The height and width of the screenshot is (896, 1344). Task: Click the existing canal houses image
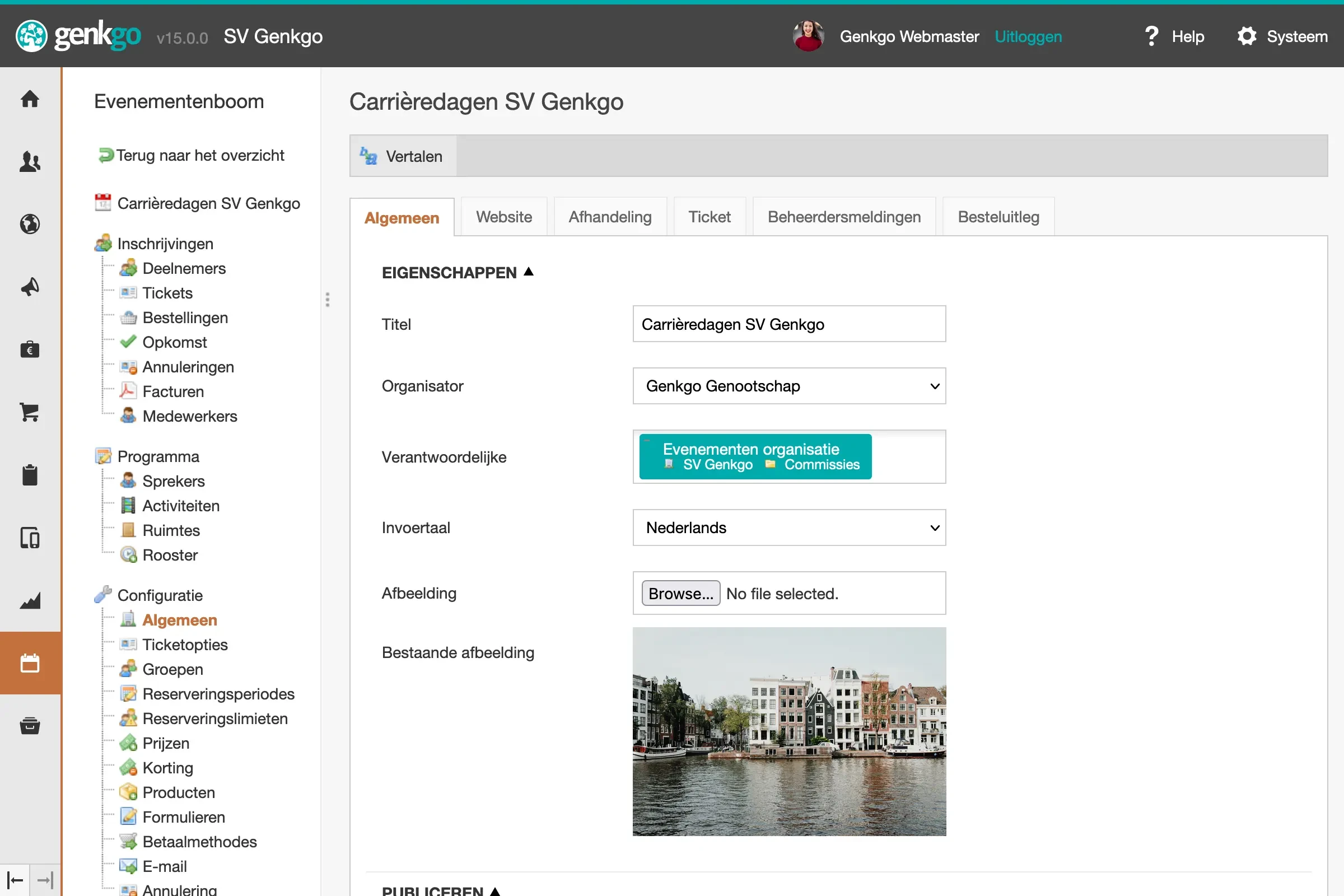(x=788, y=731)
